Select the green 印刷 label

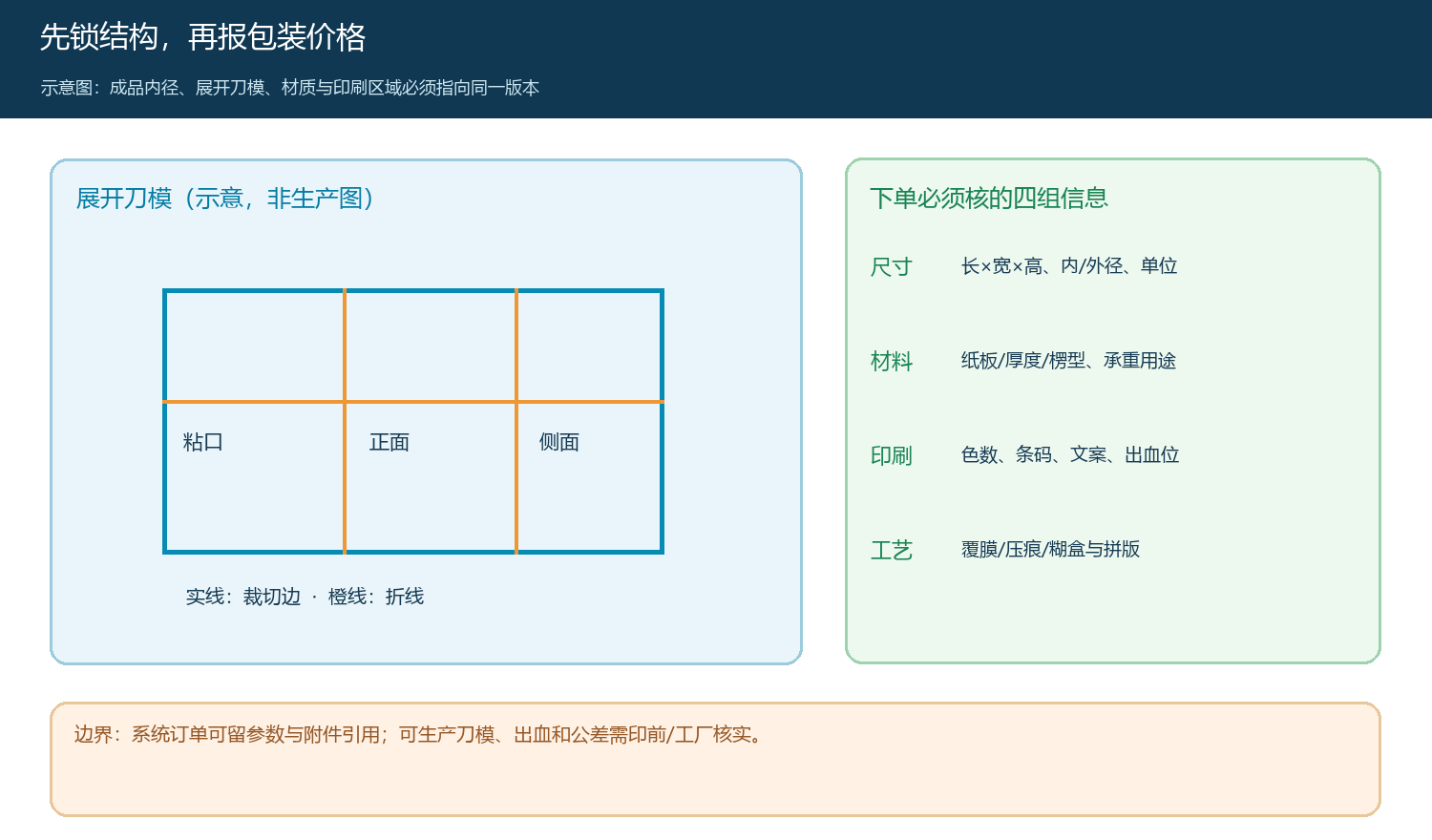point(892,456)
